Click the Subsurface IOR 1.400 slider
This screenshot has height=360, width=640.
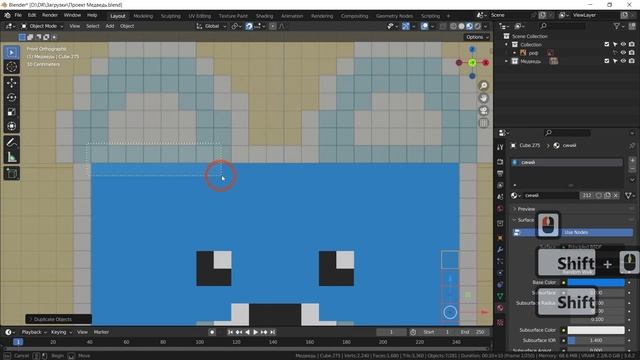[596, 340]
